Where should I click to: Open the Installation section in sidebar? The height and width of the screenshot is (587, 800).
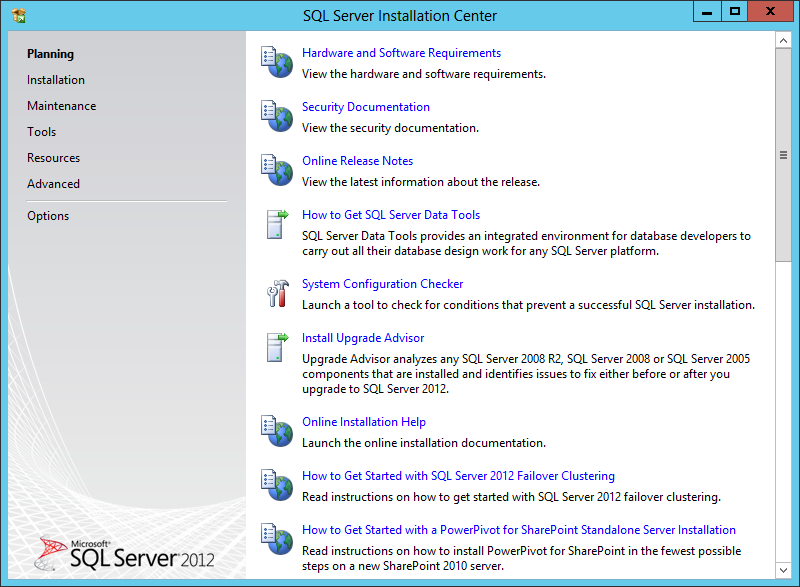tap(56, 80)
